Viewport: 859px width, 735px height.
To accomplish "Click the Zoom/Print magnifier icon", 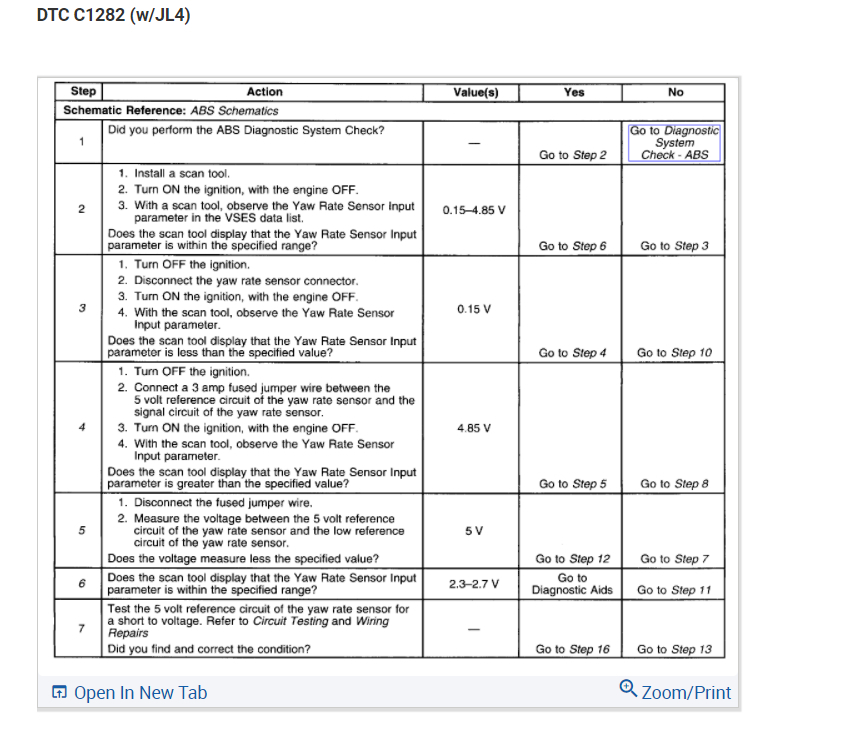I will 628,688.
